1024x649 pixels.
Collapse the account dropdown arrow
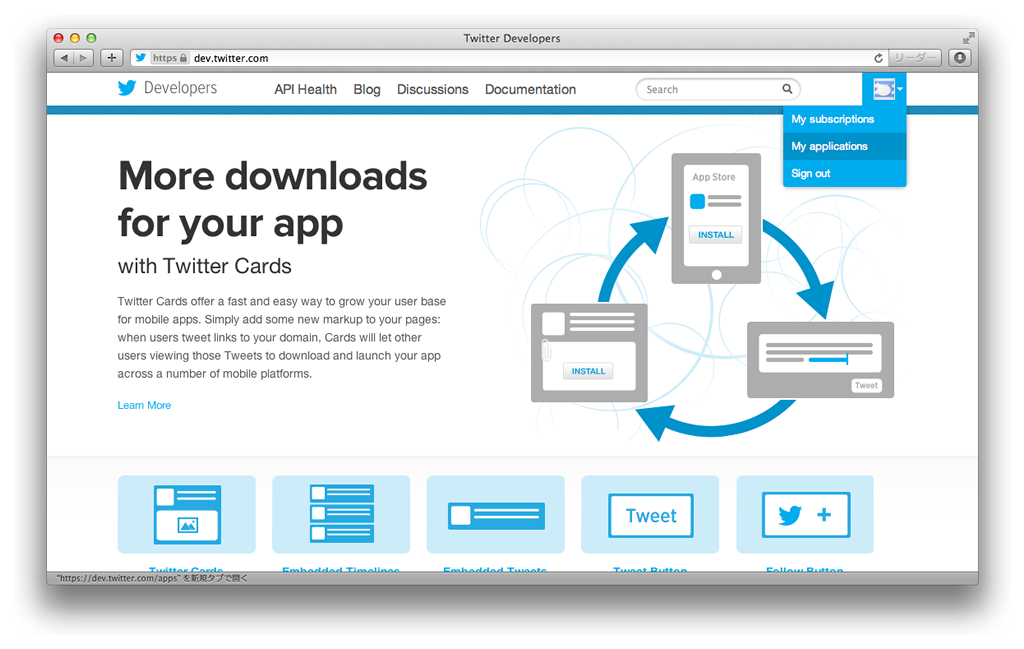pyautogui.click(x=900, y=89)
